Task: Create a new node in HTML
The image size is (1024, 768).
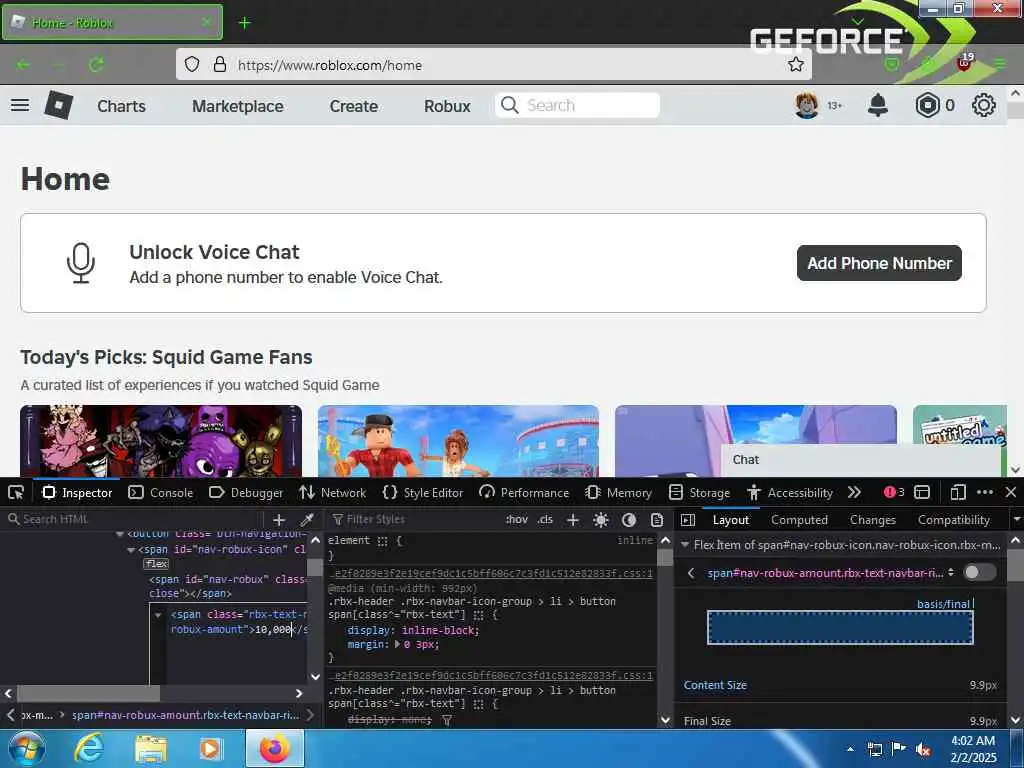Action: (279, 520)
